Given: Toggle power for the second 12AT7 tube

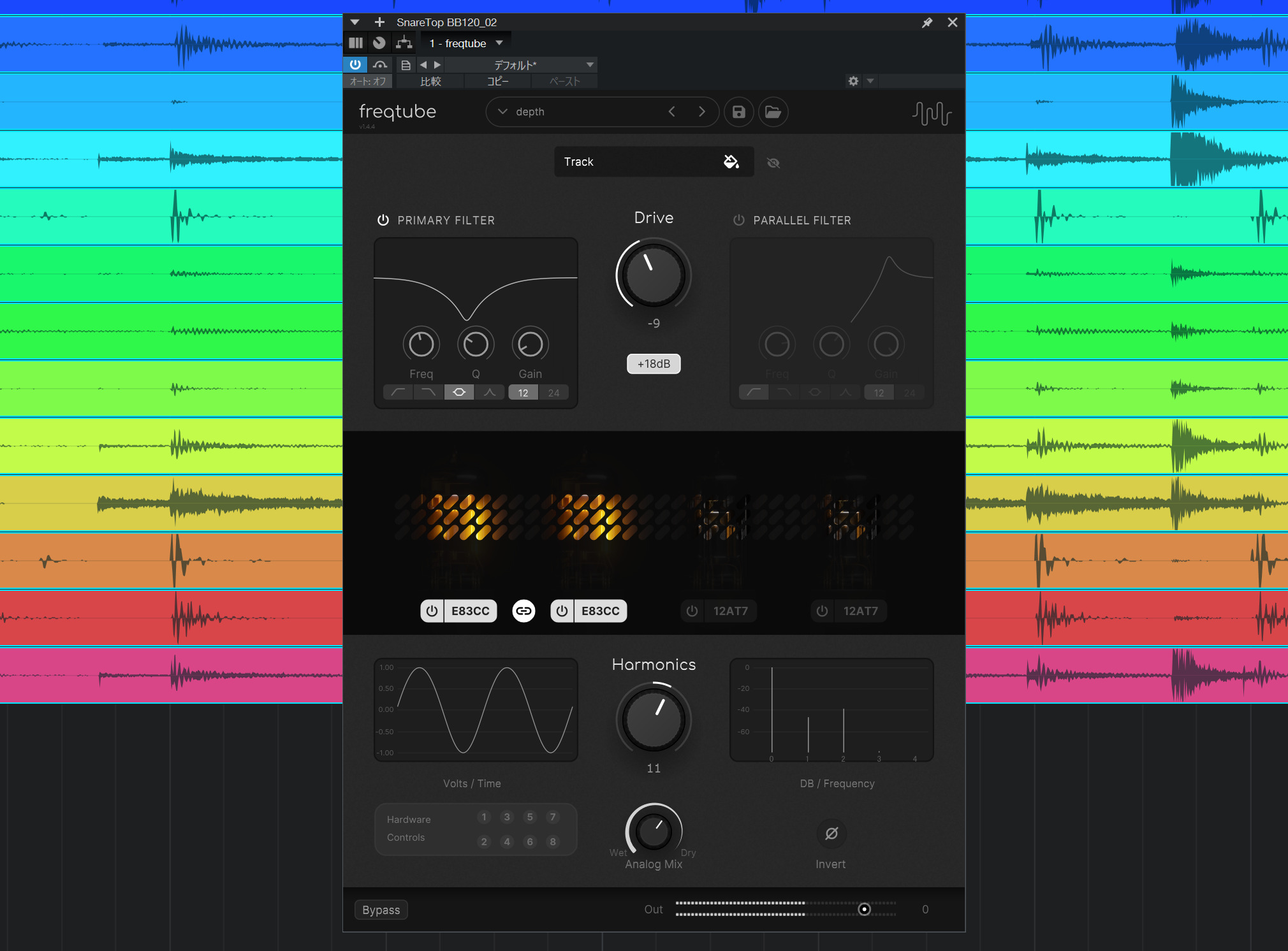Looking at the screenshot, I should click(822, 611).
